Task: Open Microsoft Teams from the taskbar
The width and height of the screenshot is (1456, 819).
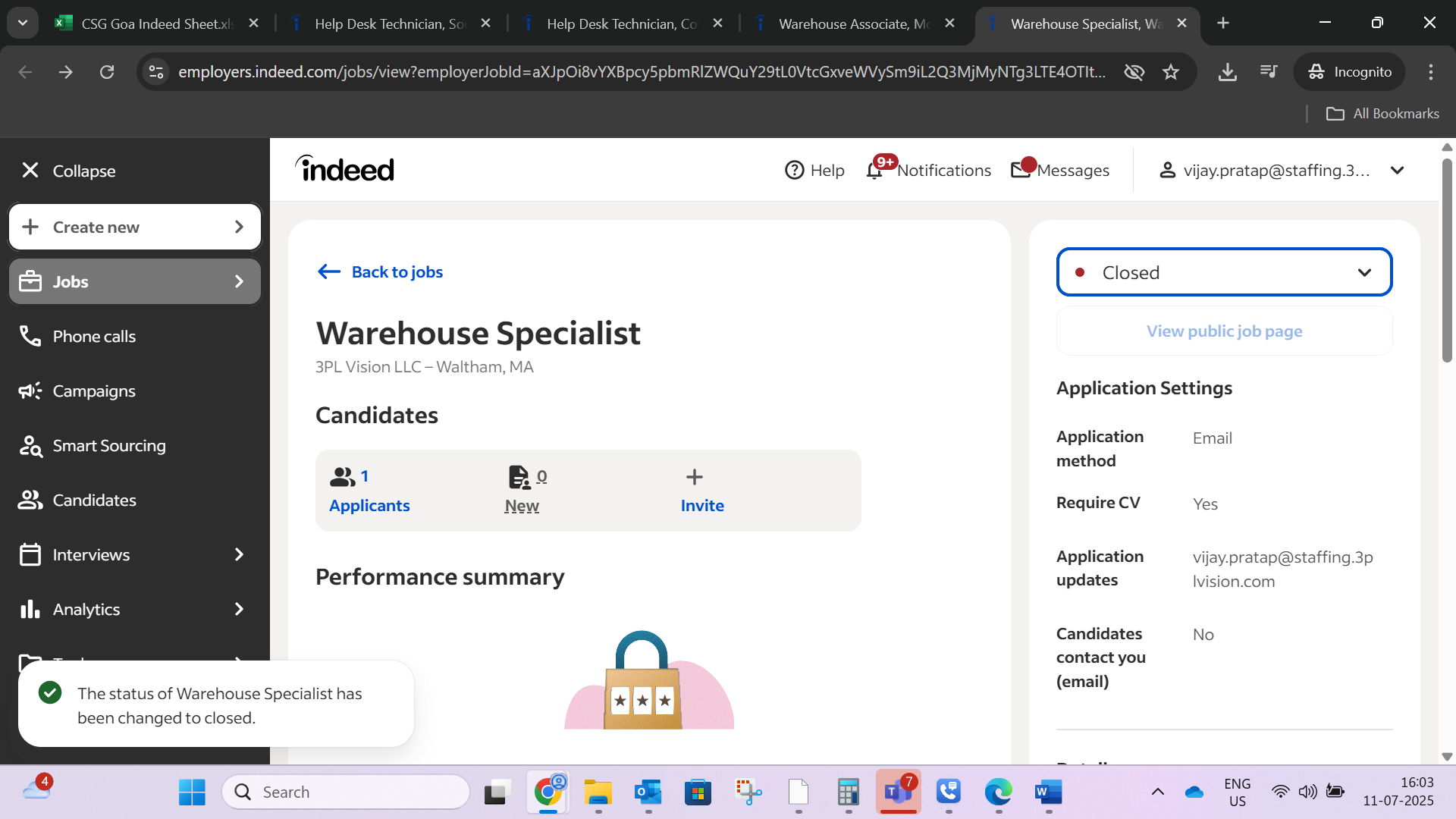Action: coord(899,792)
